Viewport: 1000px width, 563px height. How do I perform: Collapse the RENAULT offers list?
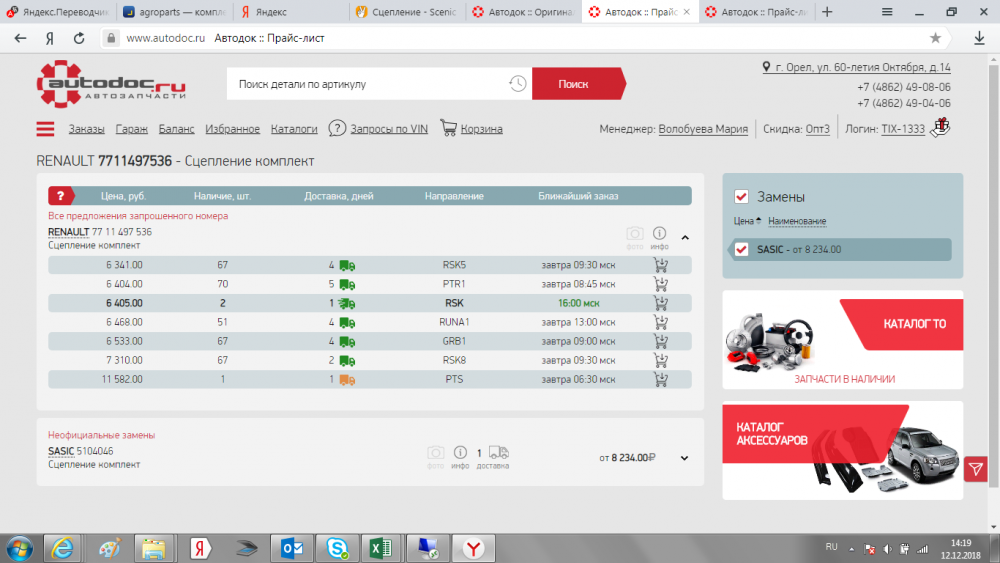pos(685,238)
